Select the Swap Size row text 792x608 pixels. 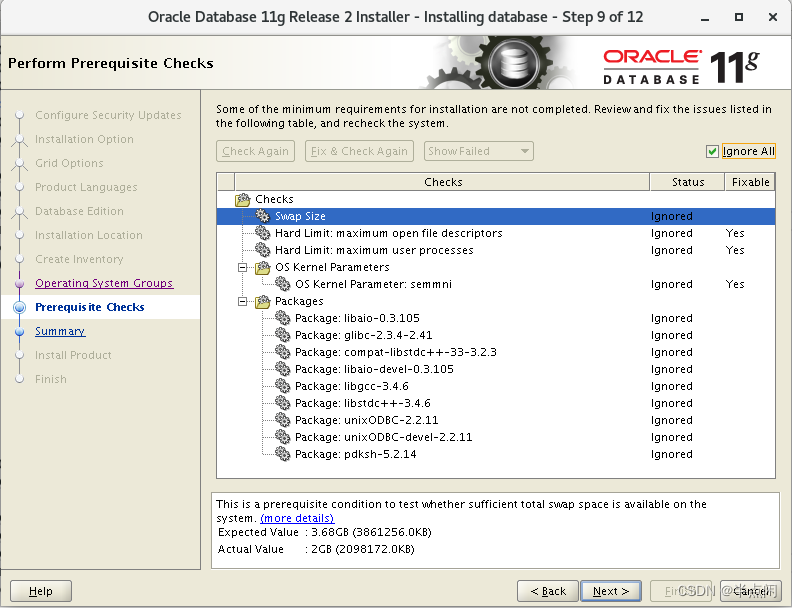(300, 216)
